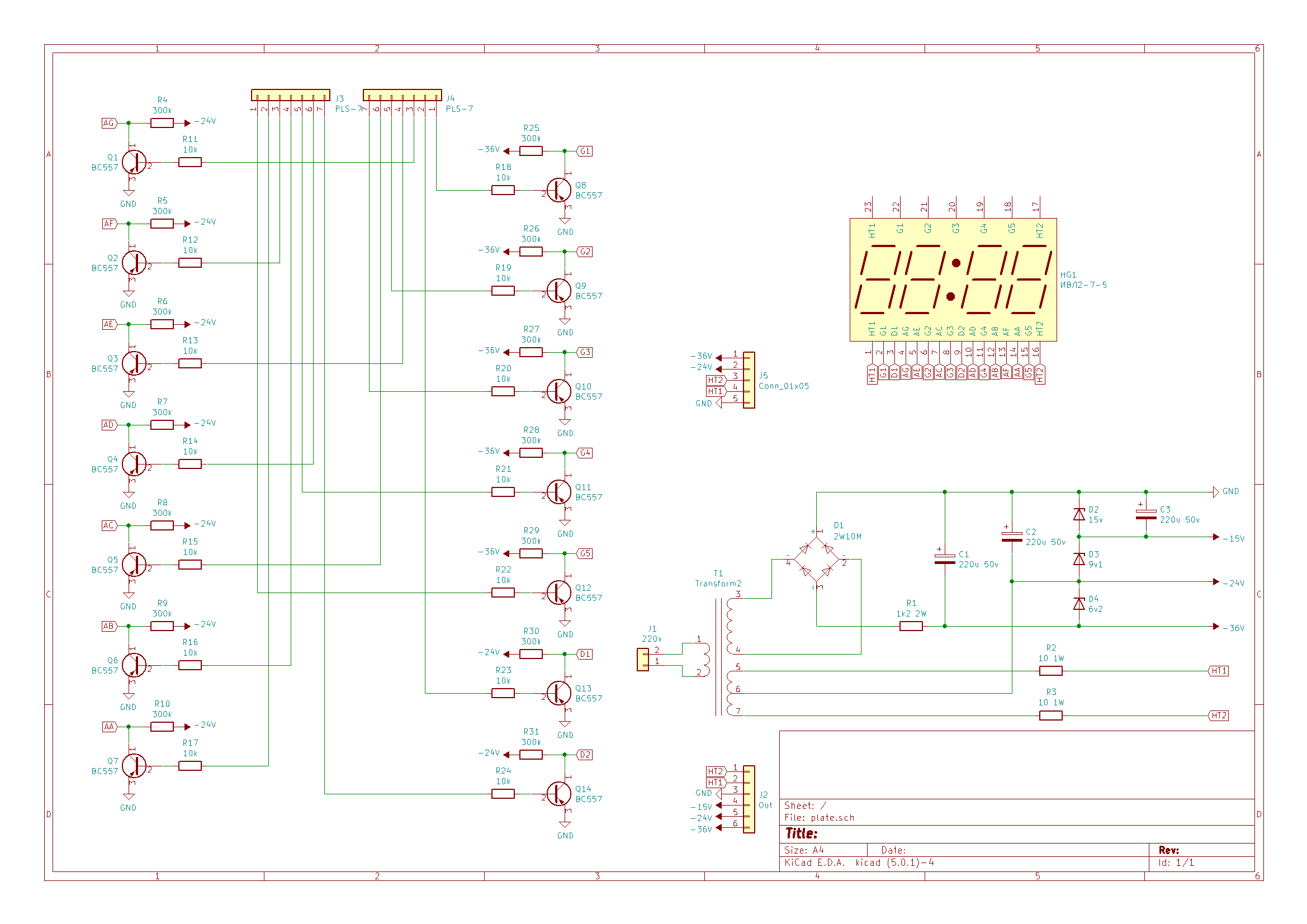Image resolution: width=1307 pixels, height=924 pixels.
Task: Click resistor R7 300k symbol
Action: 162,425
